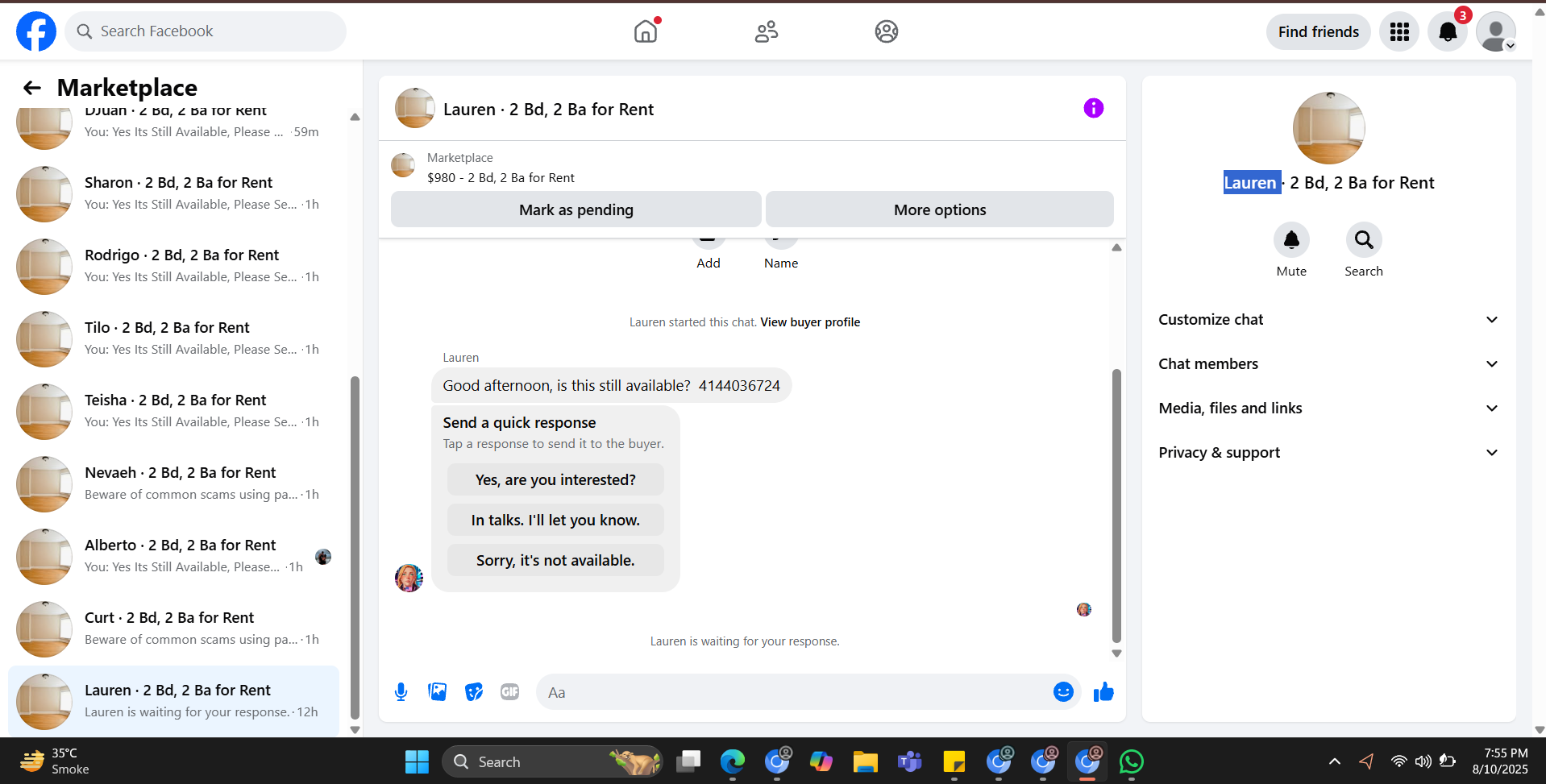Viewport: 1546px width, 784px height.
Task: Expand Chat members section
Action: pos(1328,364)
